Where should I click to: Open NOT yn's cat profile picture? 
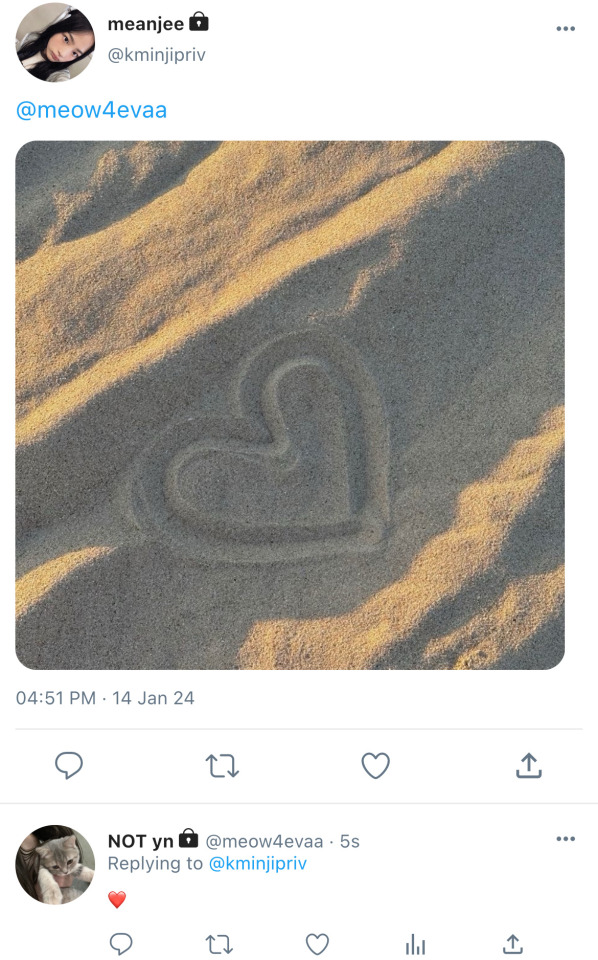click(55, 864)
